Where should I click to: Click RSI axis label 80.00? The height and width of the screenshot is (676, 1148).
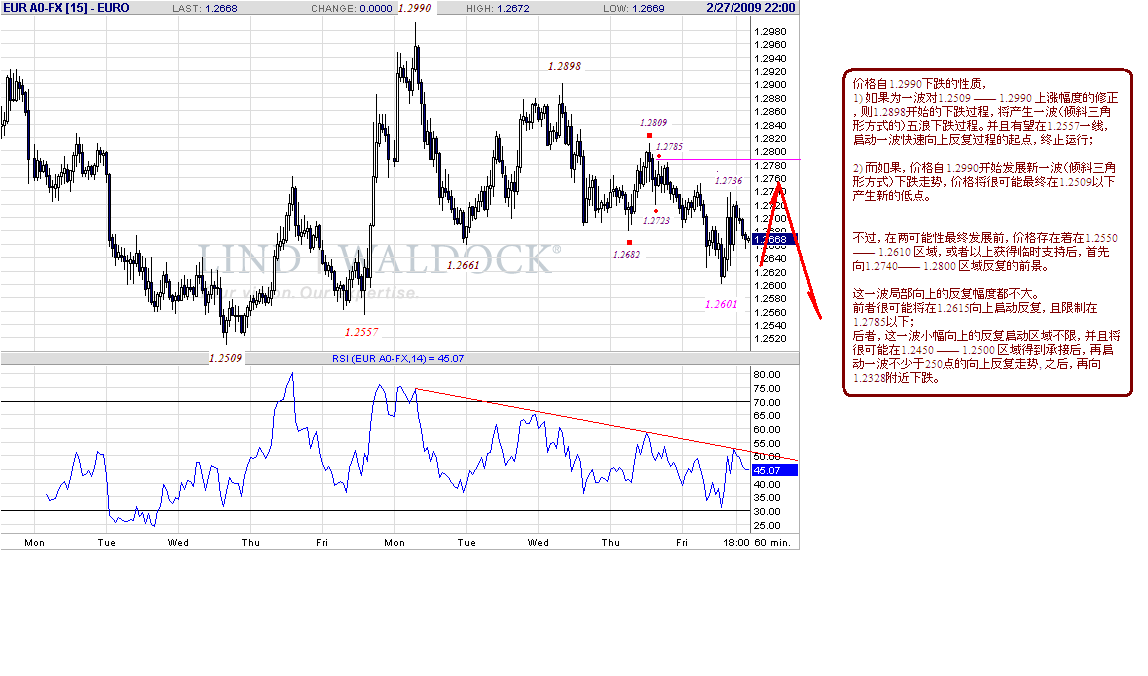767,374
